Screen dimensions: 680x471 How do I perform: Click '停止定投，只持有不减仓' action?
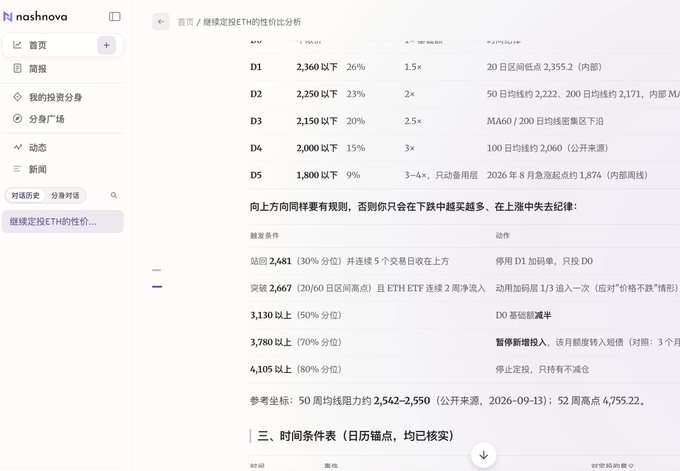click(x=542, y=370)
